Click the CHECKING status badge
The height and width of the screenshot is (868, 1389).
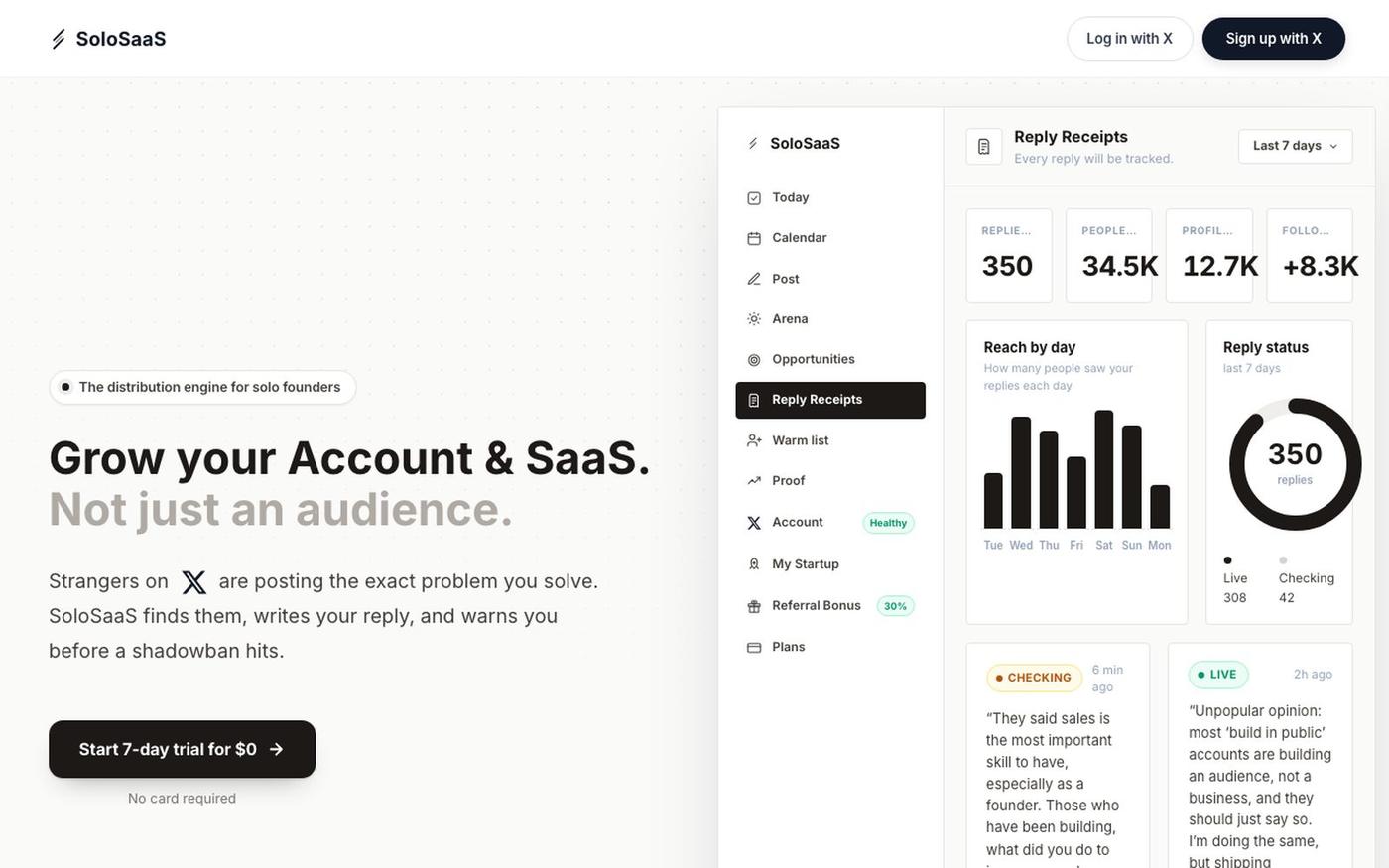click(x=1034, y=678)
